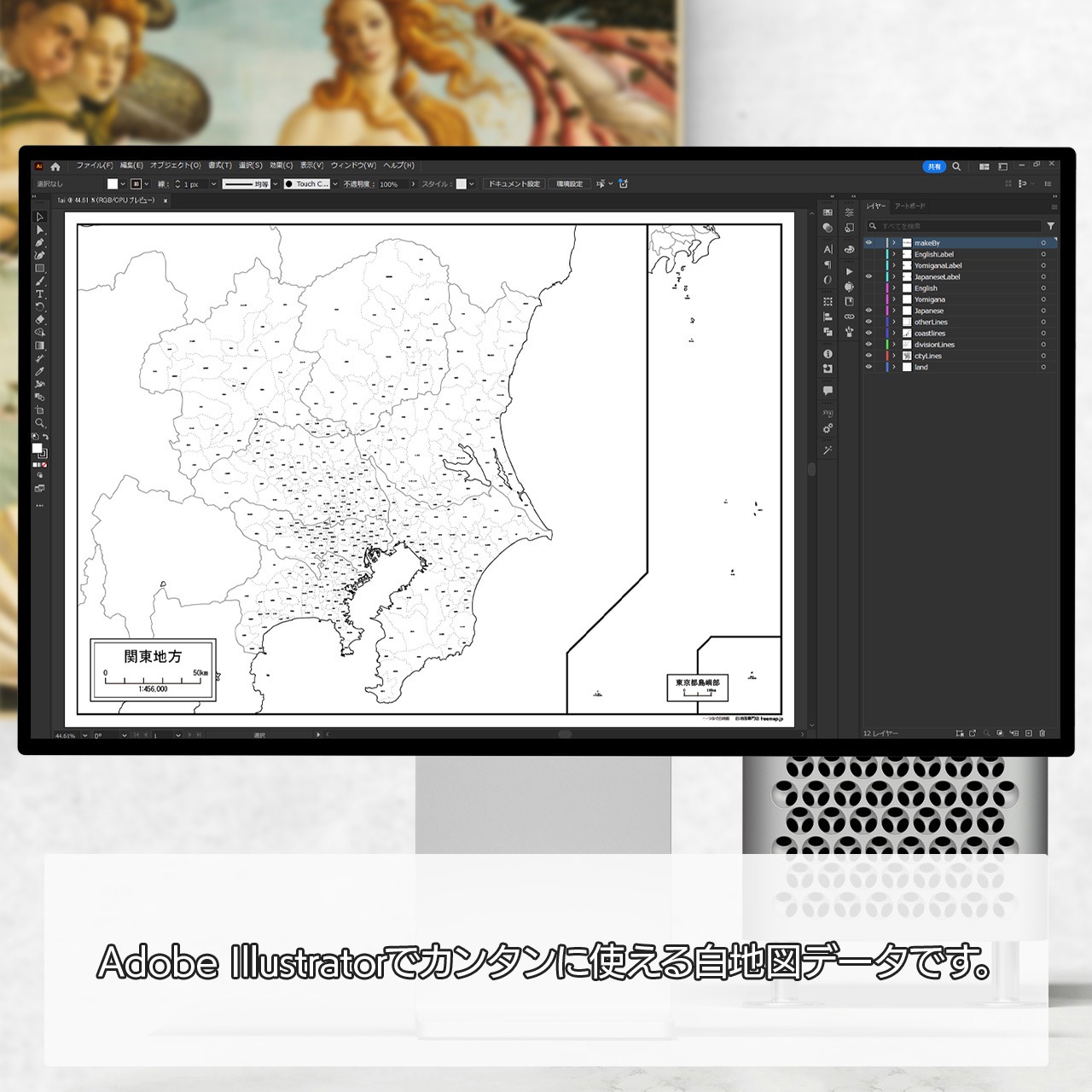The width and height of the screenshot is (1092, 1092).
Task: Open the Touch Calligraphy brush dropdown
Action: pos(335,184)
